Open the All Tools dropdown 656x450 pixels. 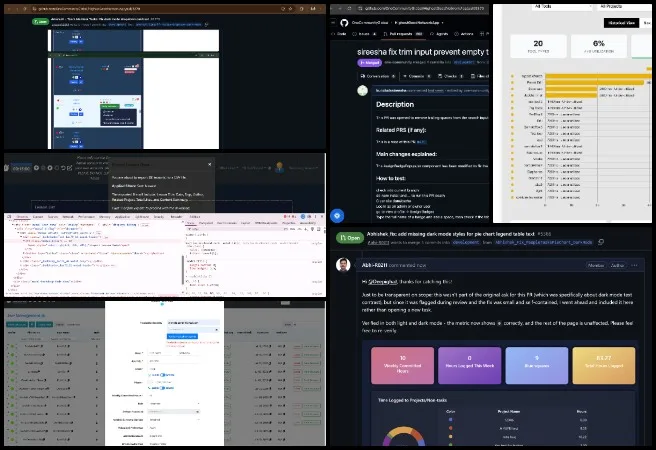(x=563, y=6)
